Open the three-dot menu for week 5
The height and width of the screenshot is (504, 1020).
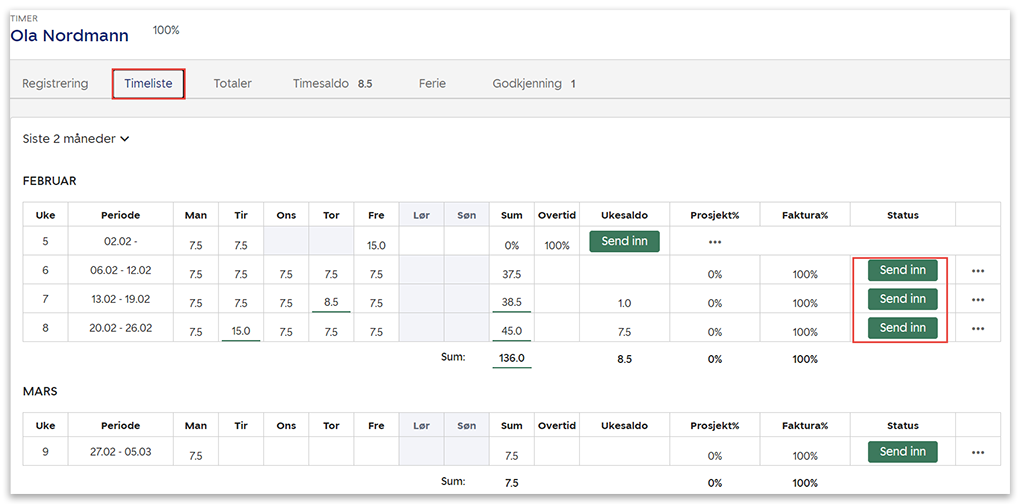(x=714, y=242)
